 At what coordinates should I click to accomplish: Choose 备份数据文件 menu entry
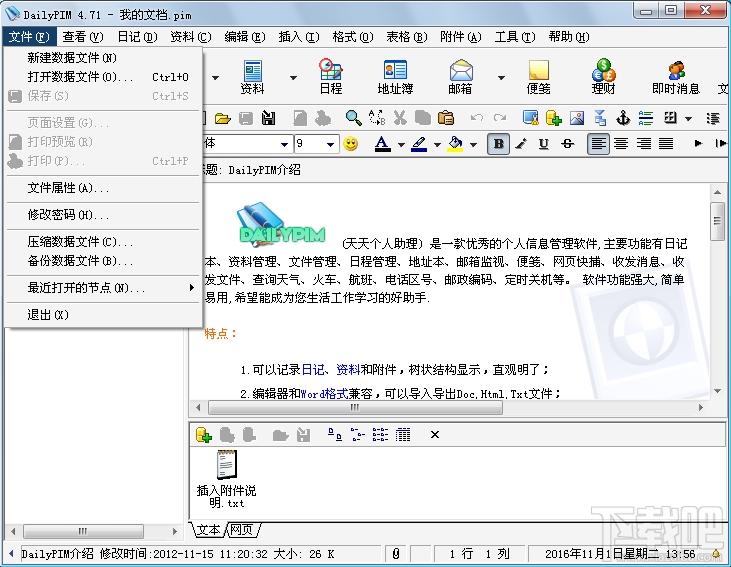(x=103, y=261)
